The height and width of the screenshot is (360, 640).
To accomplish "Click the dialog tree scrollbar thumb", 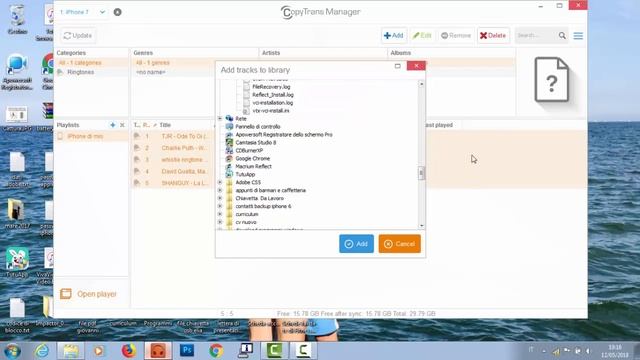I will pos(421,173).
